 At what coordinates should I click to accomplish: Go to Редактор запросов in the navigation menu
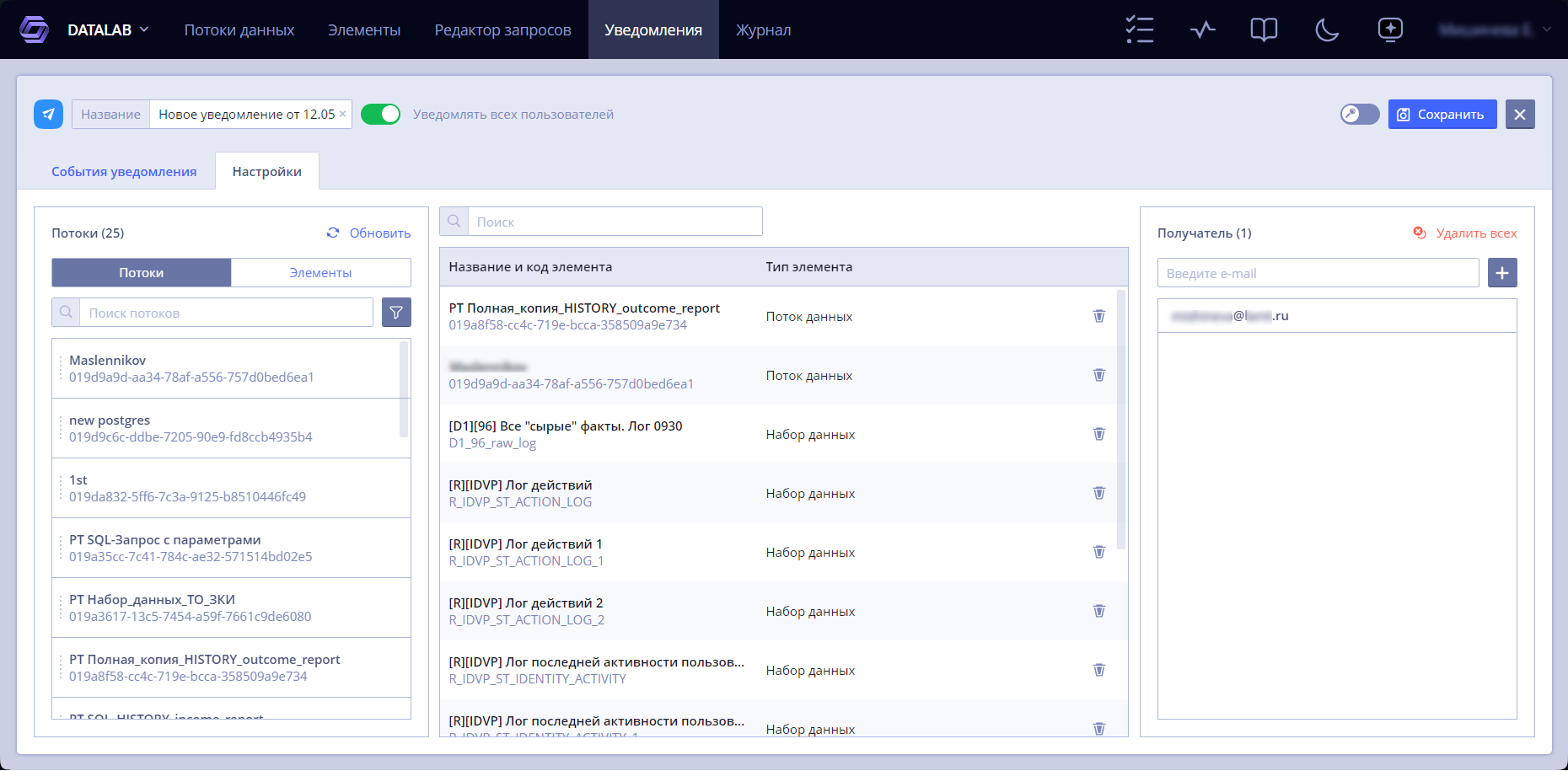(x=502, y=29)
